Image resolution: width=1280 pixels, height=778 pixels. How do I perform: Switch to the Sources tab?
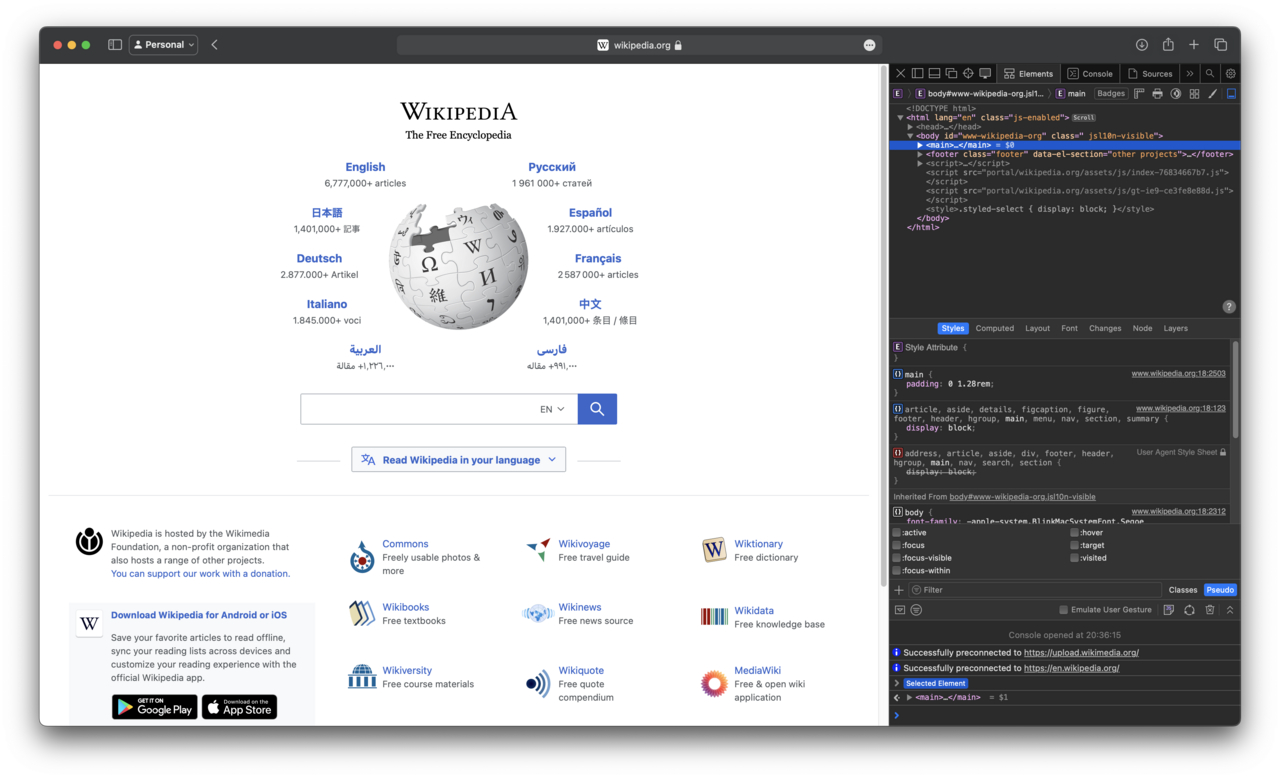[1149, 73]
